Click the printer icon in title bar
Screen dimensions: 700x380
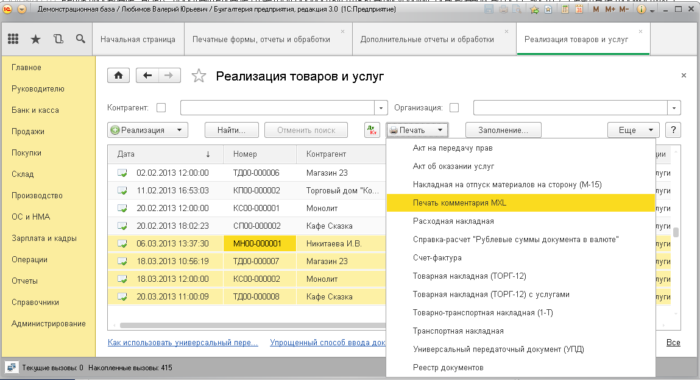[503, 9]
